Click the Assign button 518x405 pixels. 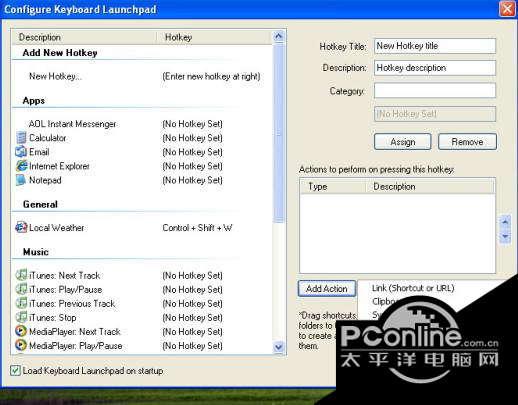tap(403, 142)
